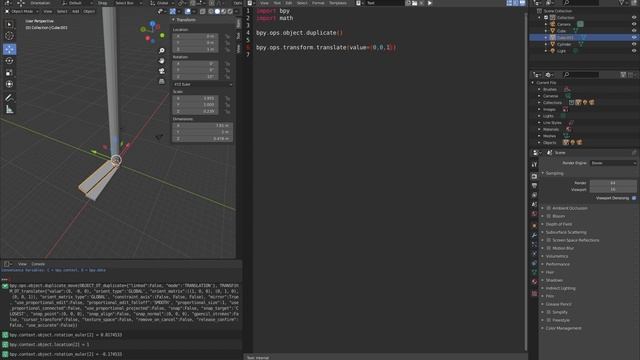
Task: Expand the Color Management panel
Action: pos(563,328)
